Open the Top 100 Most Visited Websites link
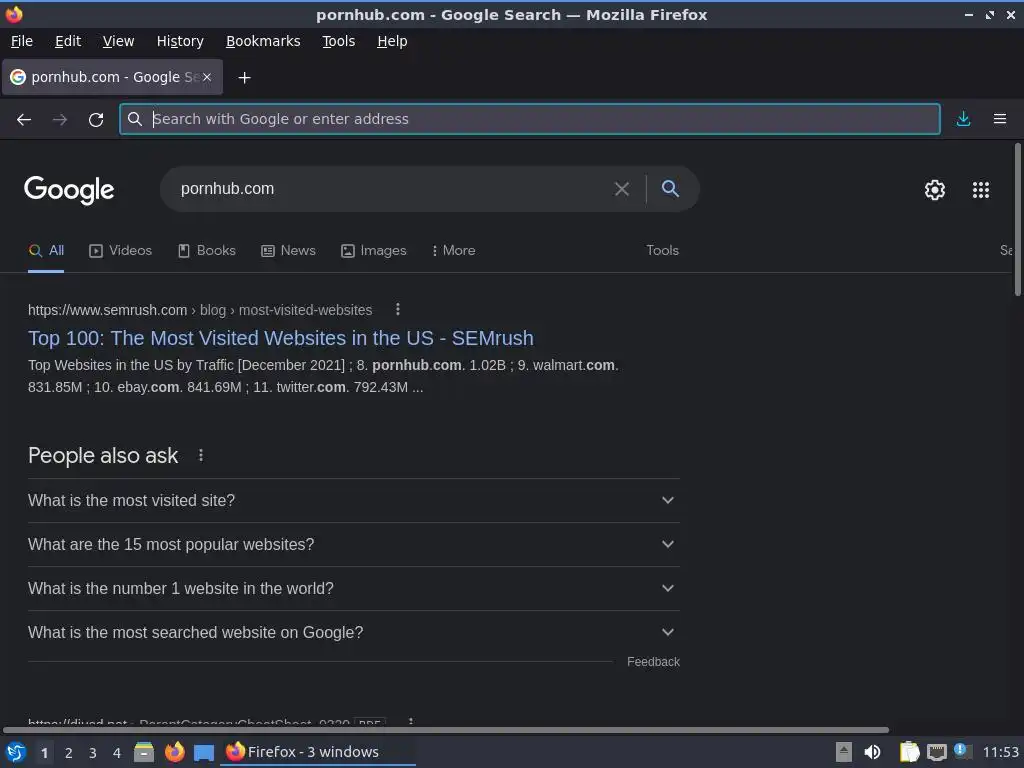Screen dimensions: 1024x768 (x=281, y=338)
